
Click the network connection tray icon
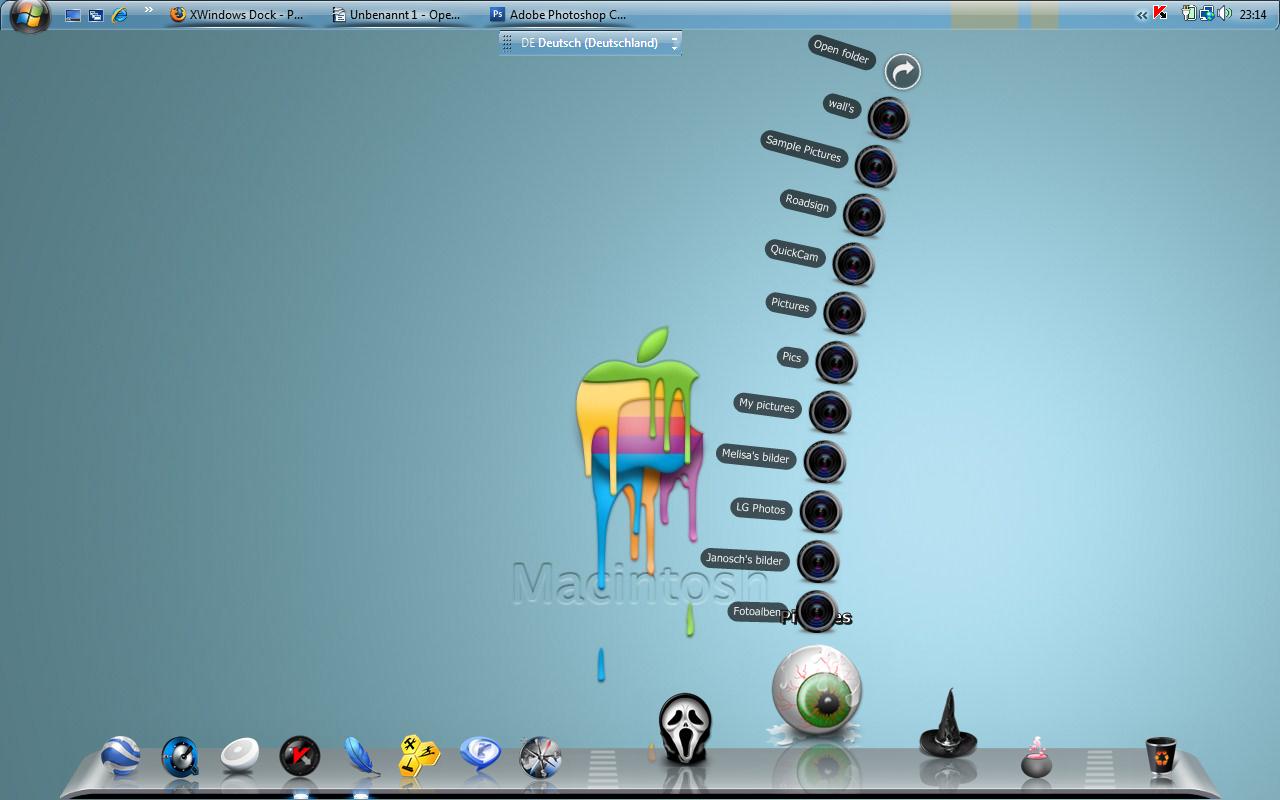[x=1207, y=14]
